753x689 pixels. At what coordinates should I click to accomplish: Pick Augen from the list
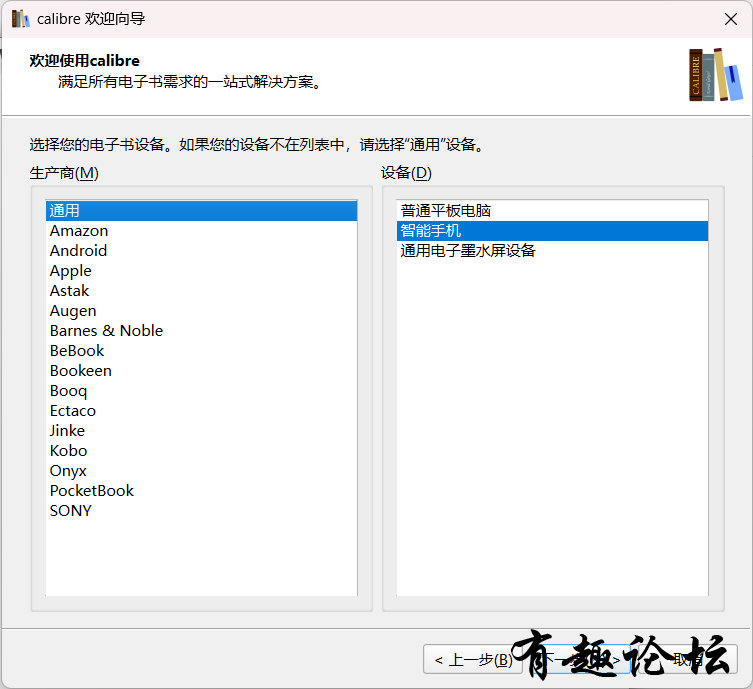tap(201, 311)
